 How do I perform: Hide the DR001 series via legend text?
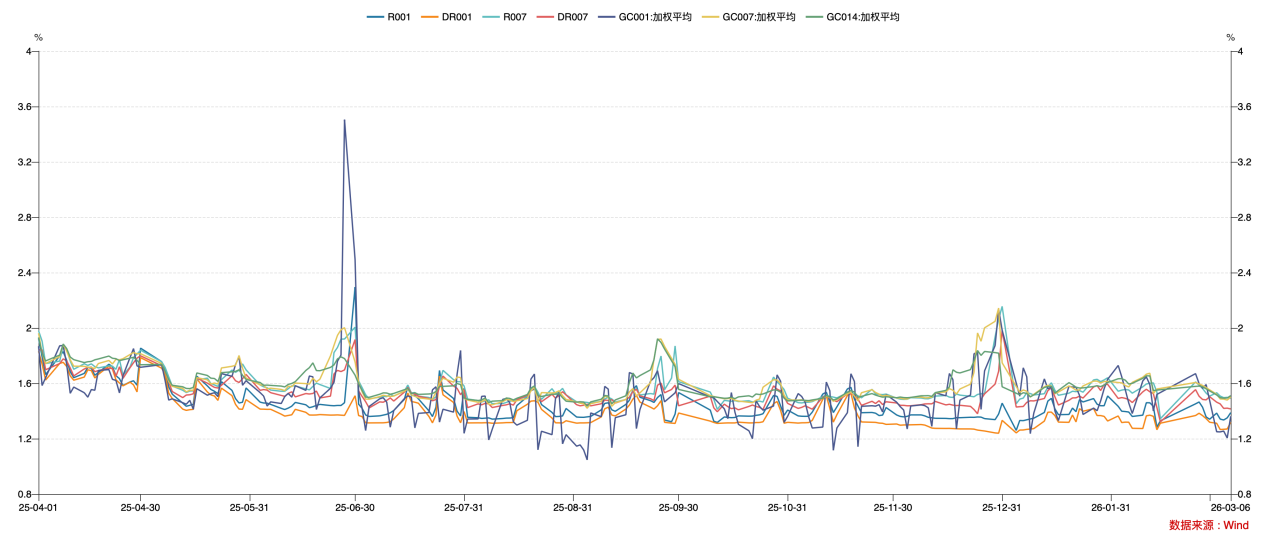pos(456,17)
